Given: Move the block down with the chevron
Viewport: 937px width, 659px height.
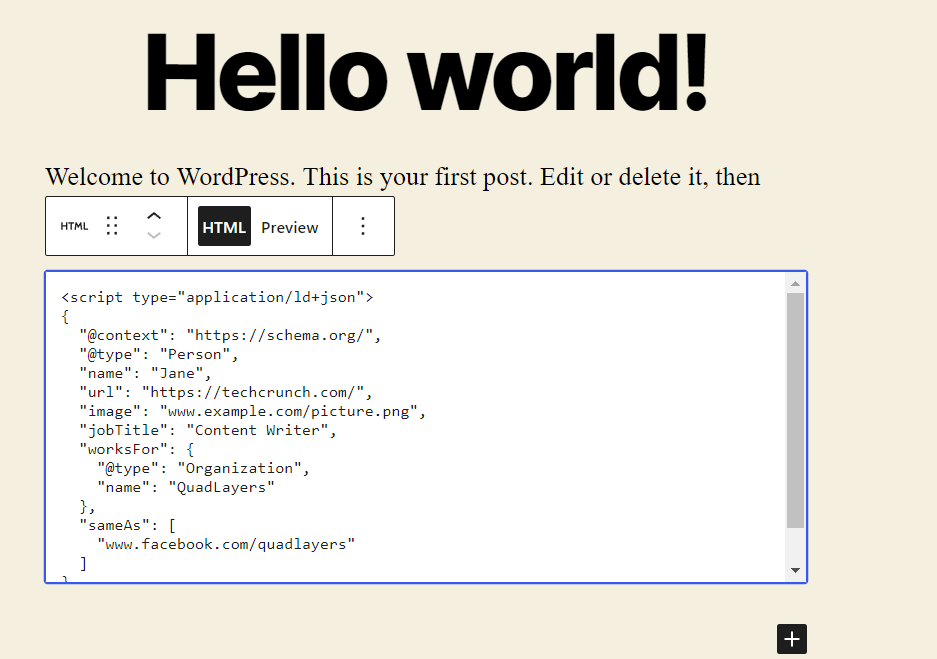Looking at the screenshot, I should (x=154, y=236).
